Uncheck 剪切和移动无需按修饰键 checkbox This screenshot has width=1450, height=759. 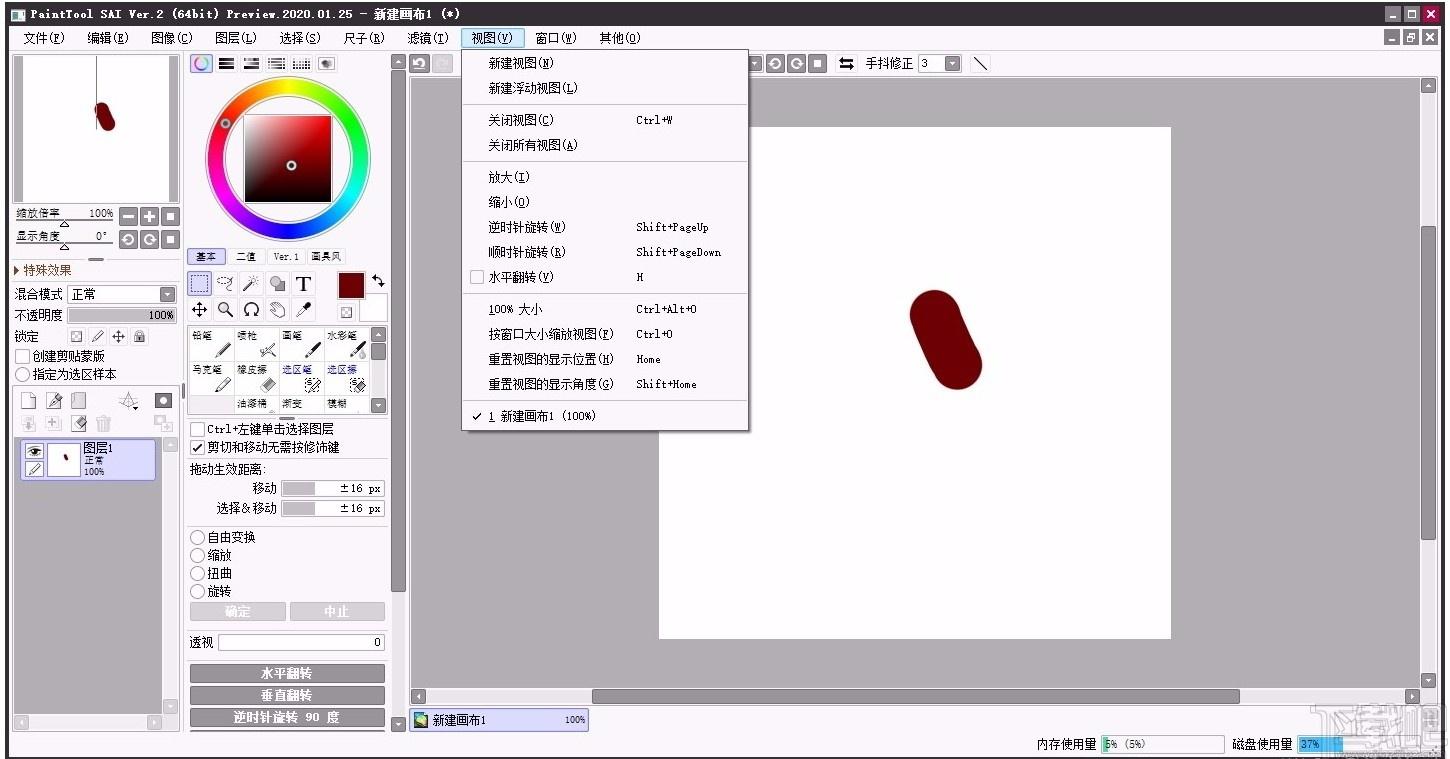tap(197, 447)
